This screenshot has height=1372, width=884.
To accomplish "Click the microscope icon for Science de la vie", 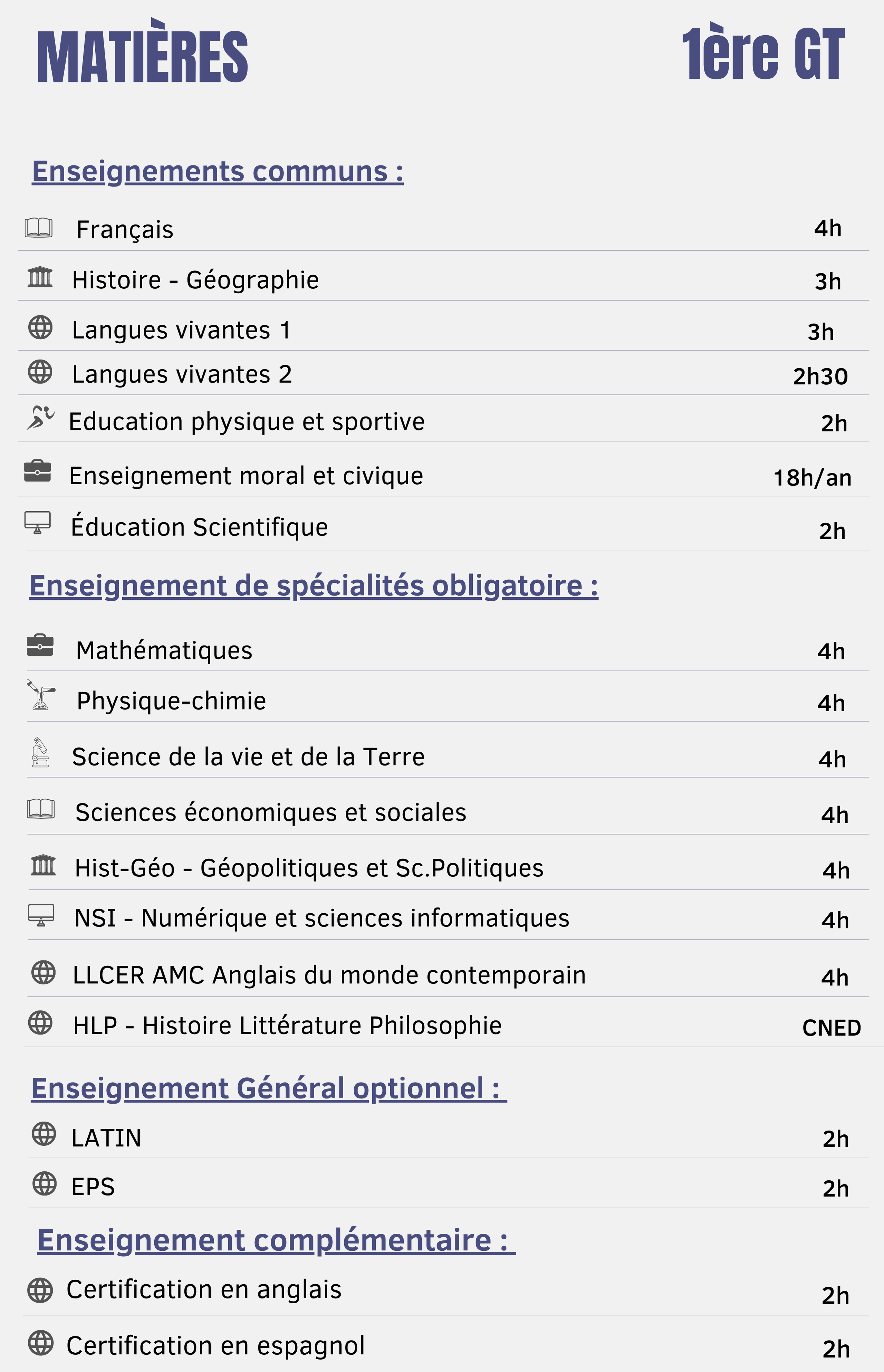I will tap(40, 752).
